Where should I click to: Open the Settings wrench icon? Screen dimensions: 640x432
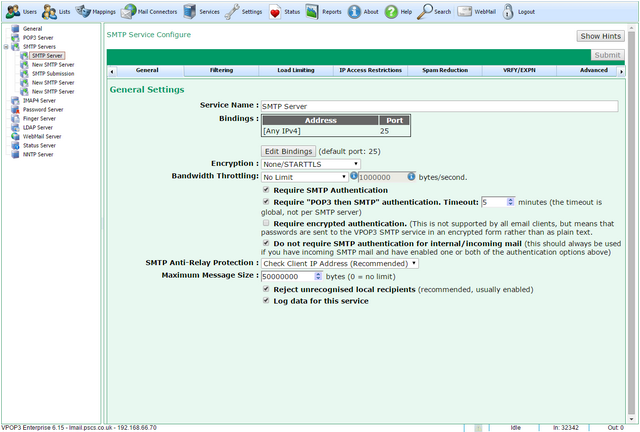pos(232,12)
